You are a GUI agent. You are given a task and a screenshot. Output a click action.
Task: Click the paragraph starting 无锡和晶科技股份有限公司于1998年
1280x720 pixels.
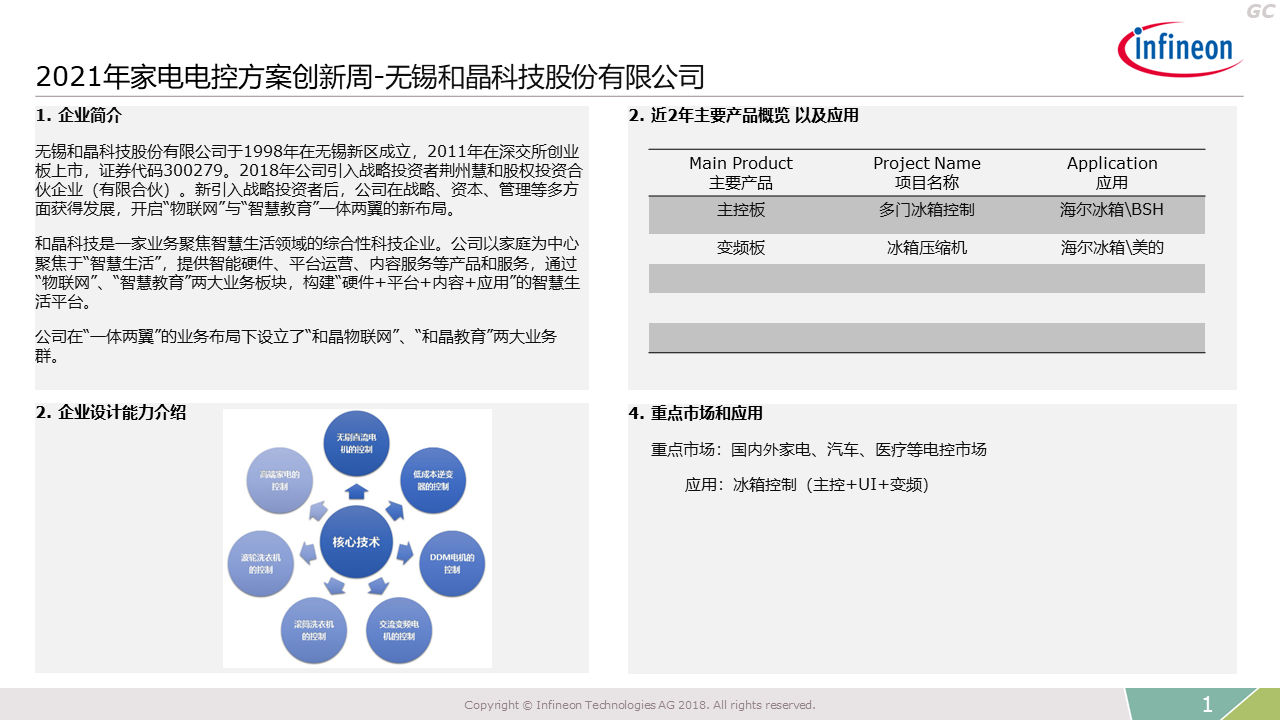pyautogui.click(x=308, y=181)
